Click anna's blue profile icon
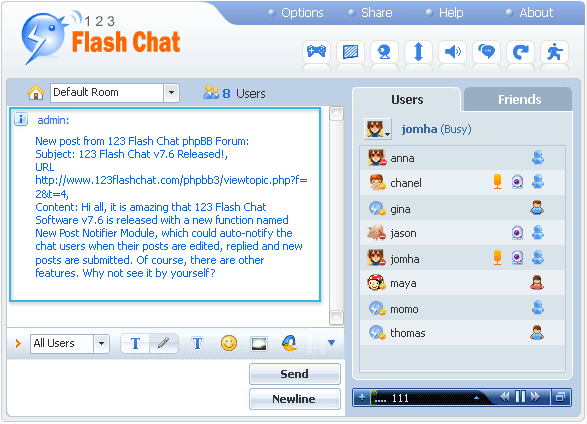587x424 pixels. tap(538, 158)
